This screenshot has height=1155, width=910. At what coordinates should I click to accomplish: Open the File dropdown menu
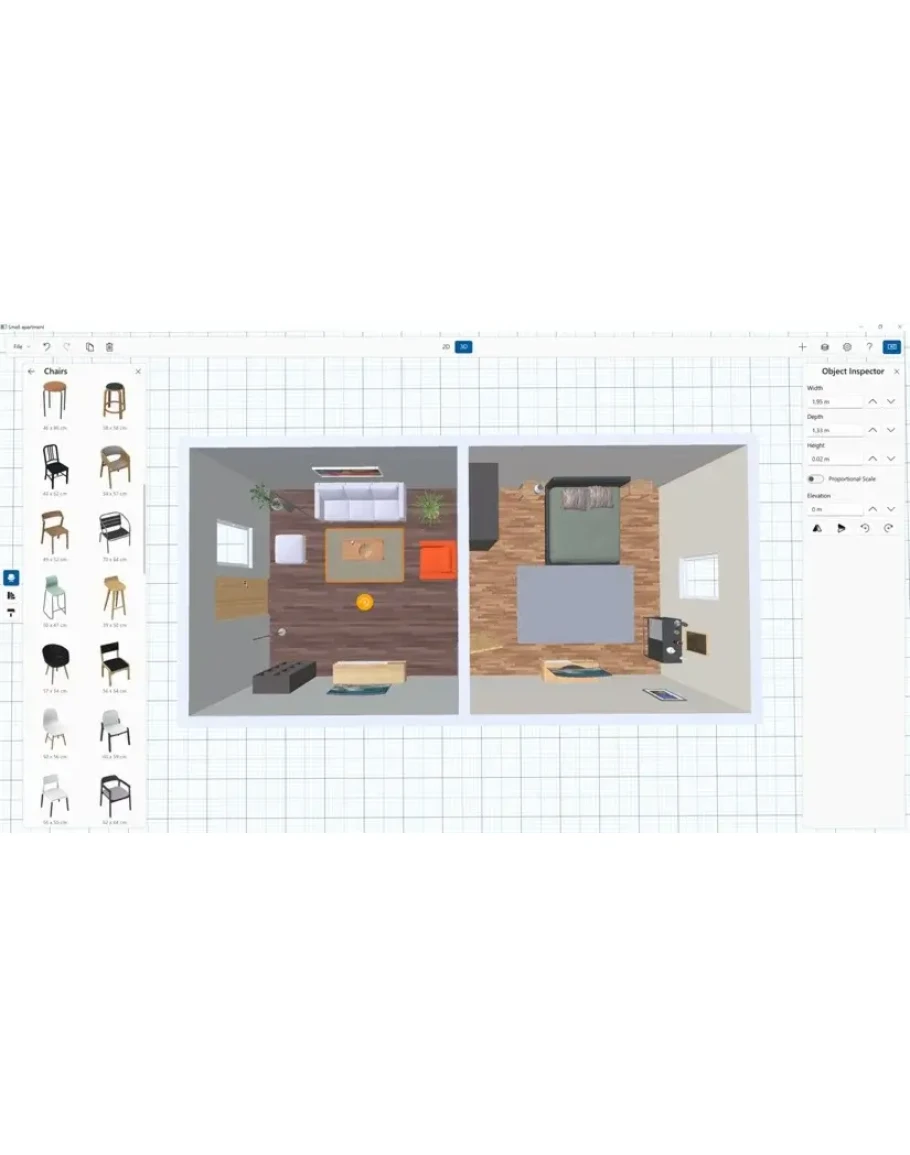[x=19, y=347]
